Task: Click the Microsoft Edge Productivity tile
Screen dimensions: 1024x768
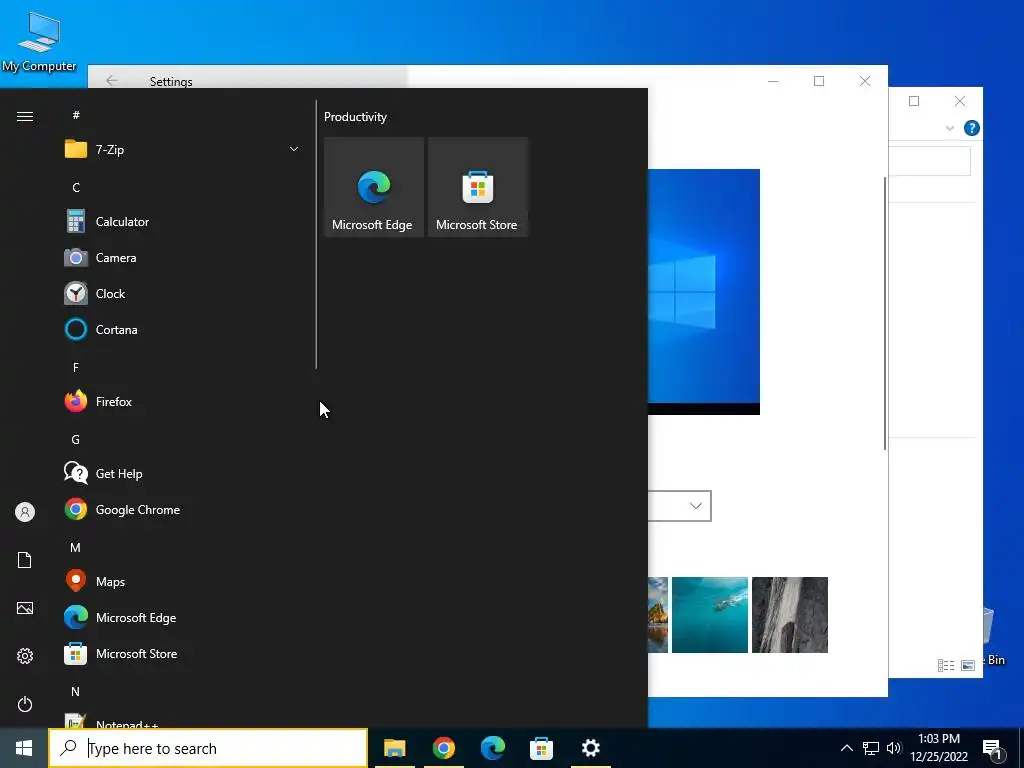Action: (x=374, y=187)
